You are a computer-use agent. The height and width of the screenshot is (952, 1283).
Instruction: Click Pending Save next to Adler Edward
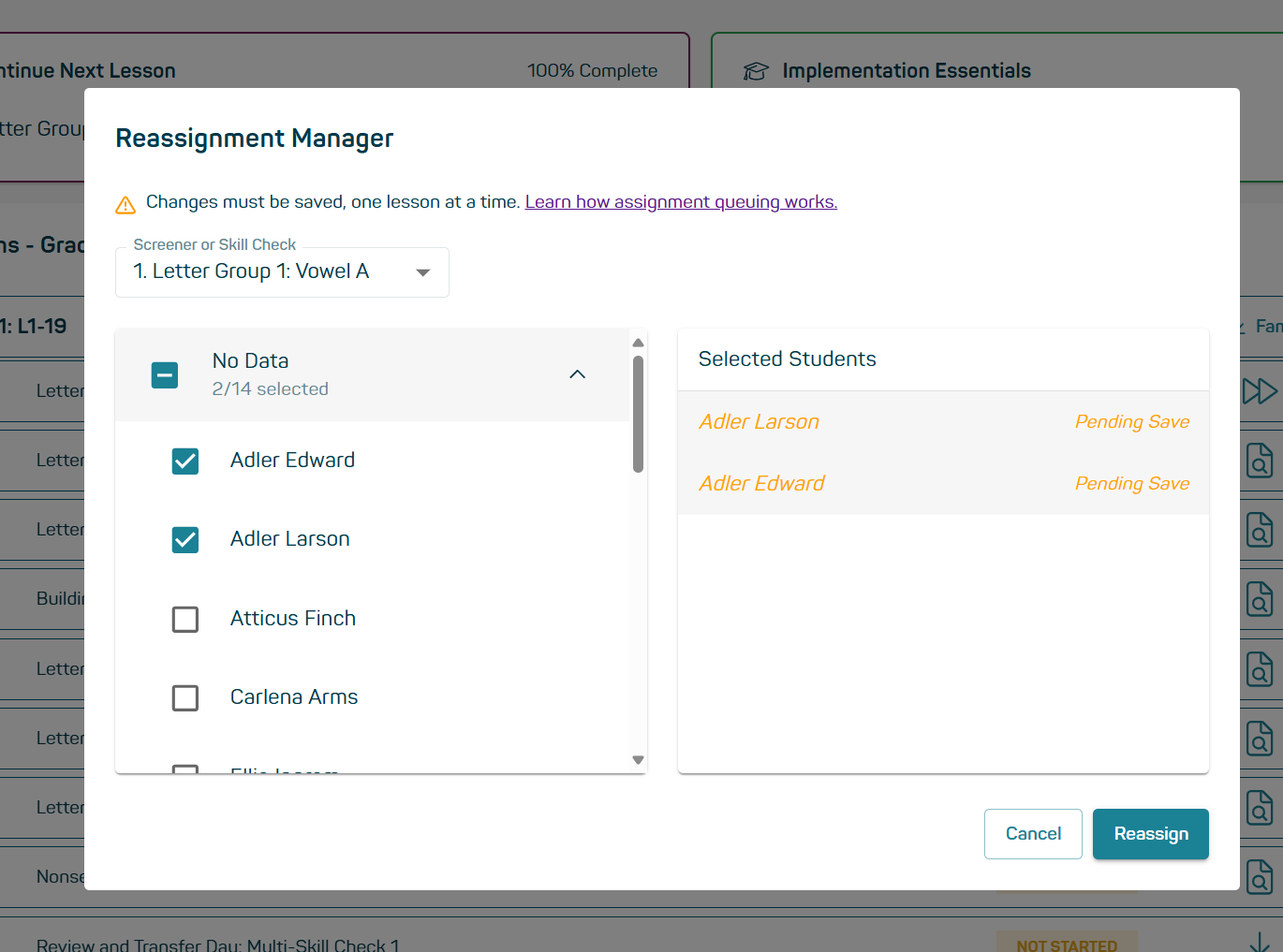click(x=1131, y=484)
